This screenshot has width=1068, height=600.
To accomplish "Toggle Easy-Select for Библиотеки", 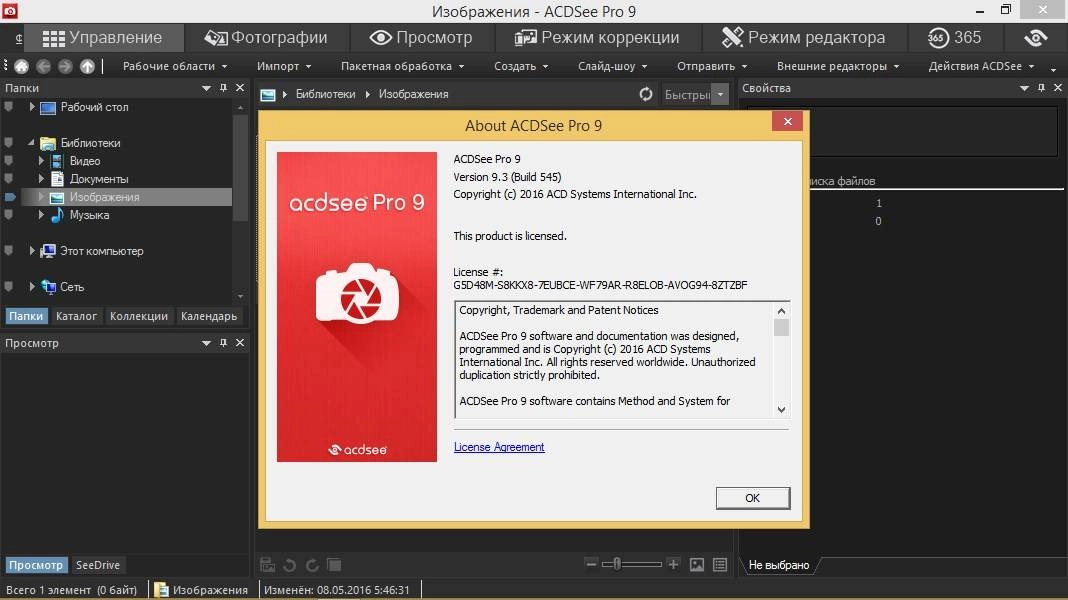I will [x=8, y=143].
